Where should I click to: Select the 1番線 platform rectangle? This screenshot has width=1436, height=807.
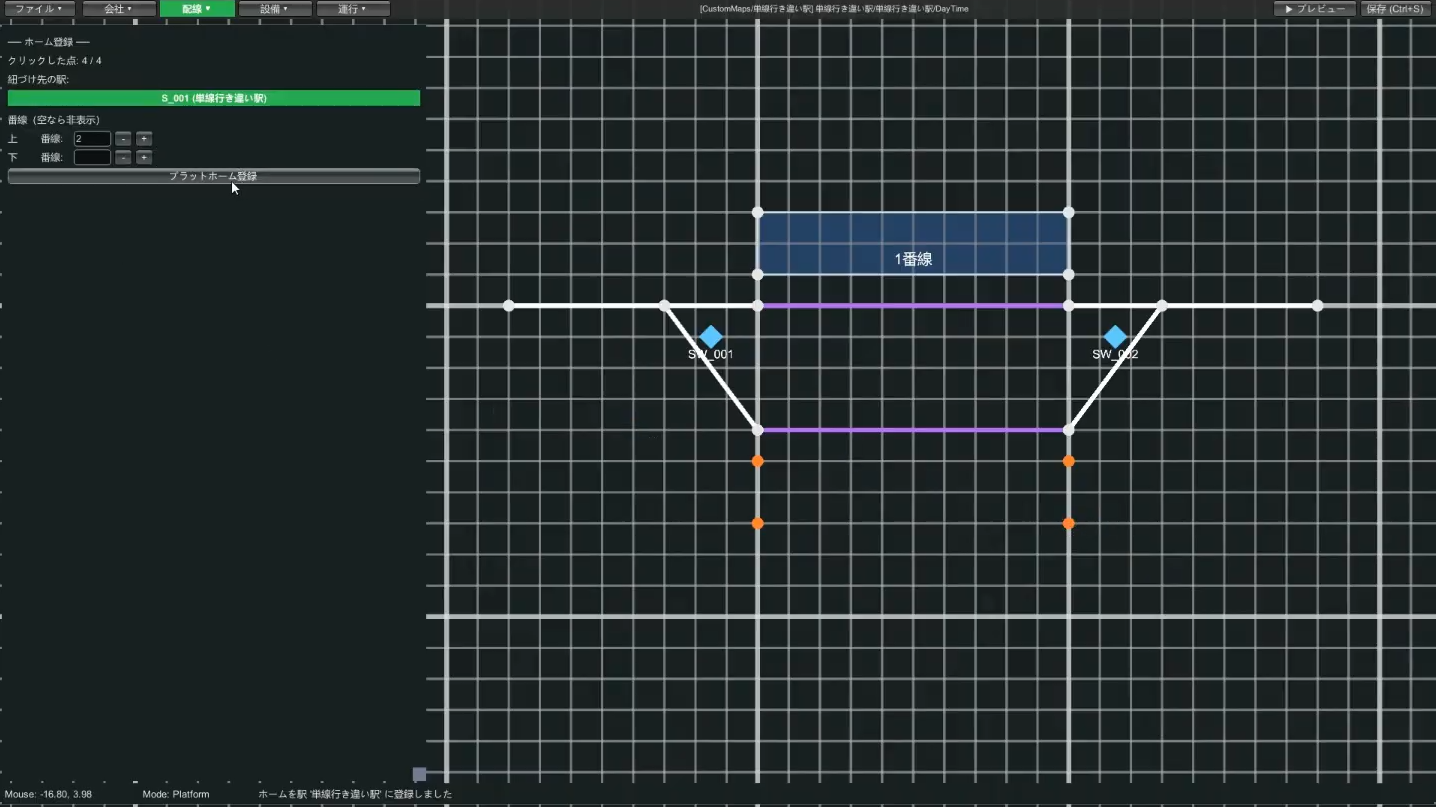click(913, 243)
